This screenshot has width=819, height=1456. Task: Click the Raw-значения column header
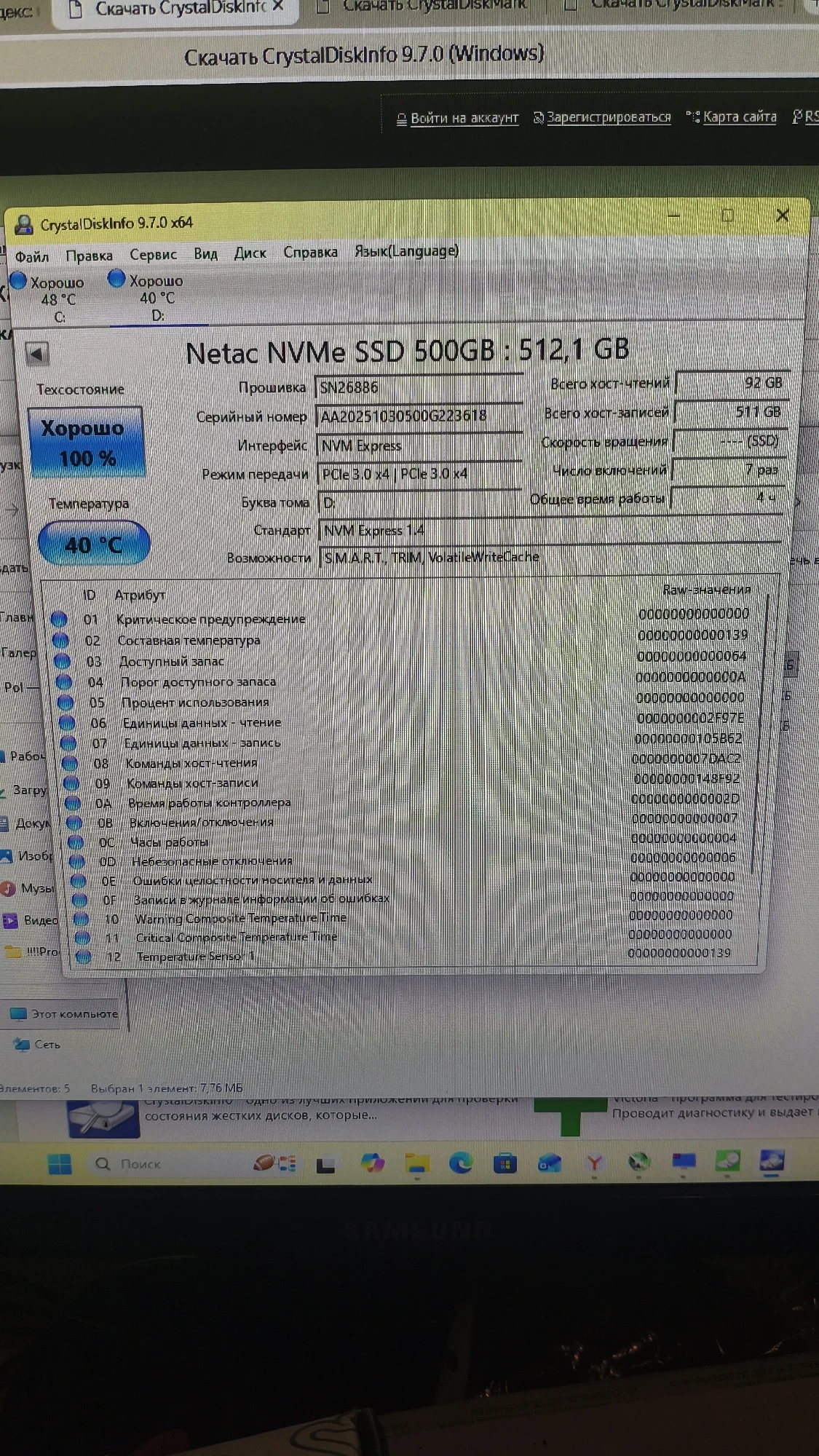click(706, 589)
